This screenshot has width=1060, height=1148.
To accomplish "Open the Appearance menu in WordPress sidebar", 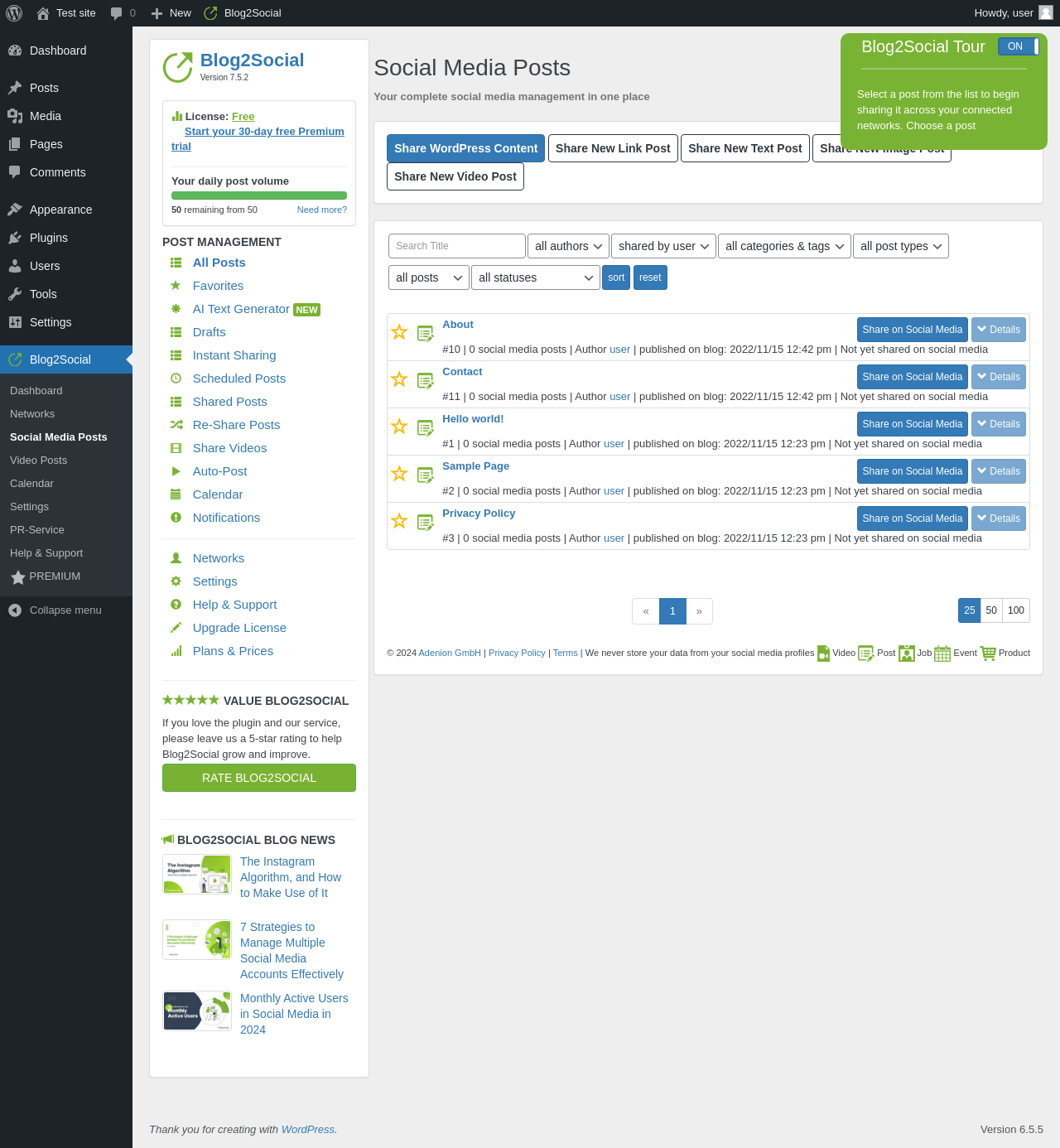I will point(66,210).
